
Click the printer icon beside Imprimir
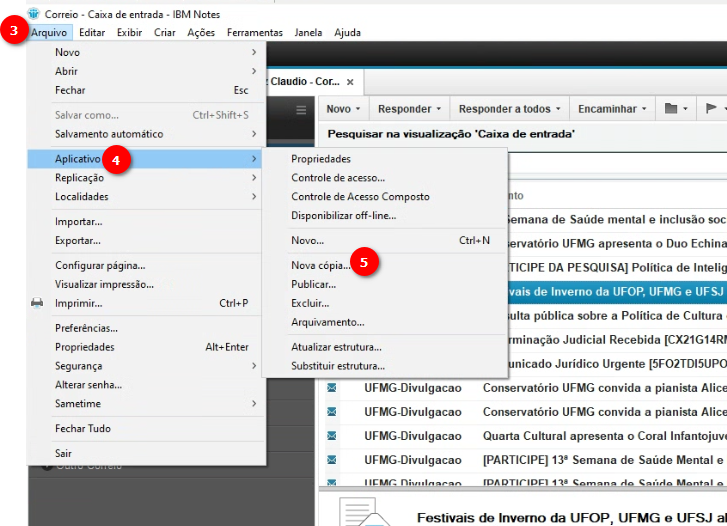(x=37, y=303)
